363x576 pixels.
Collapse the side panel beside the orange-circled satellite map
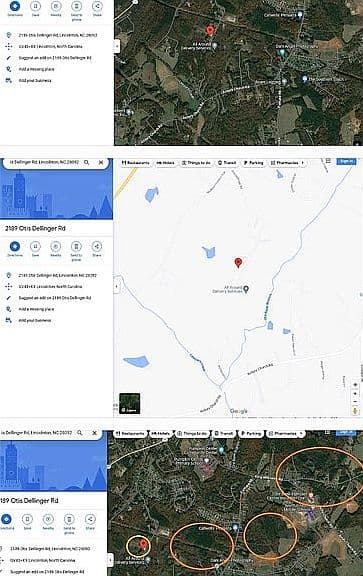click(x=110, y=560)
